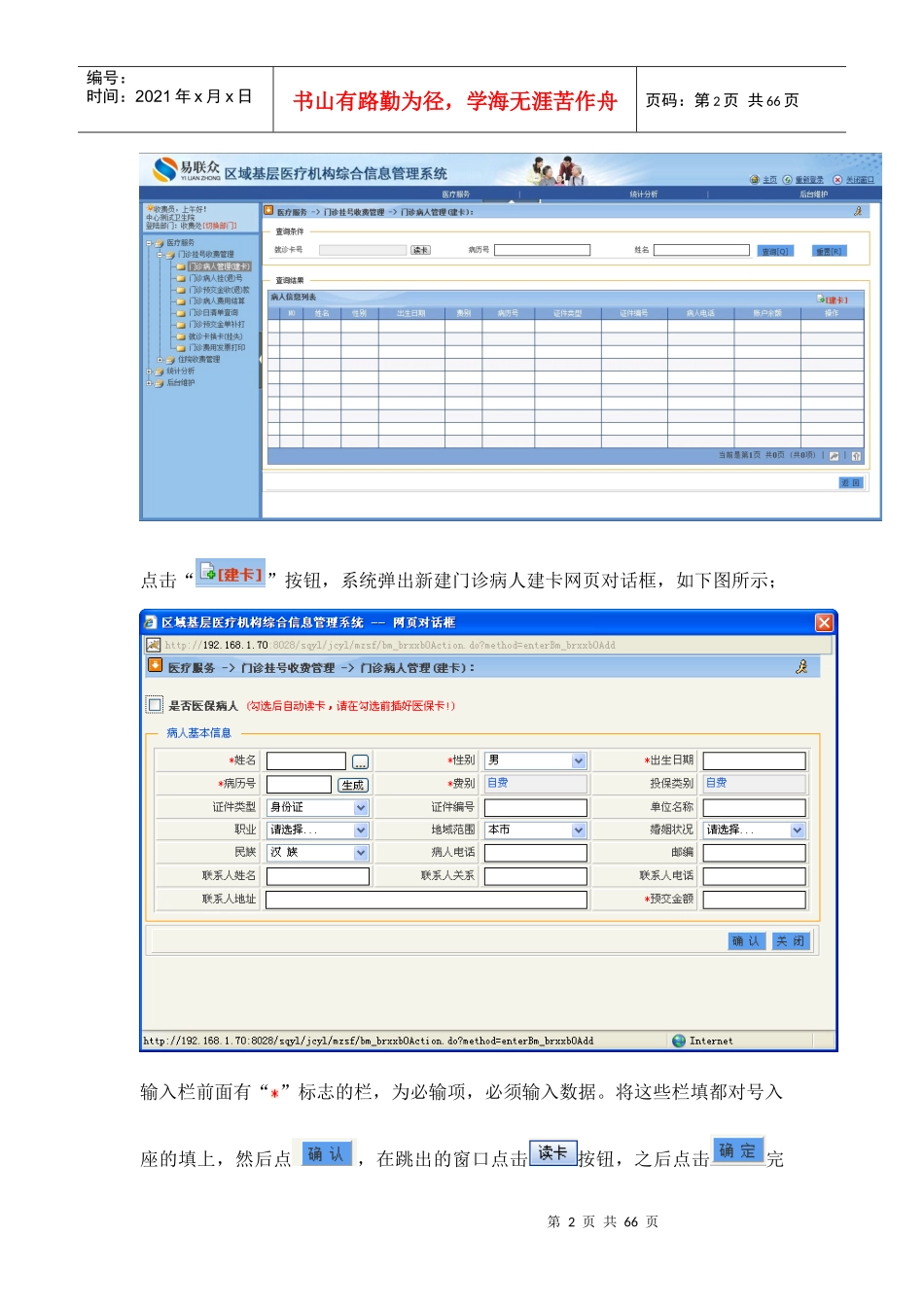Click the 查询[Q] search button
The image size is (924, 1307).
pos(775,251)
